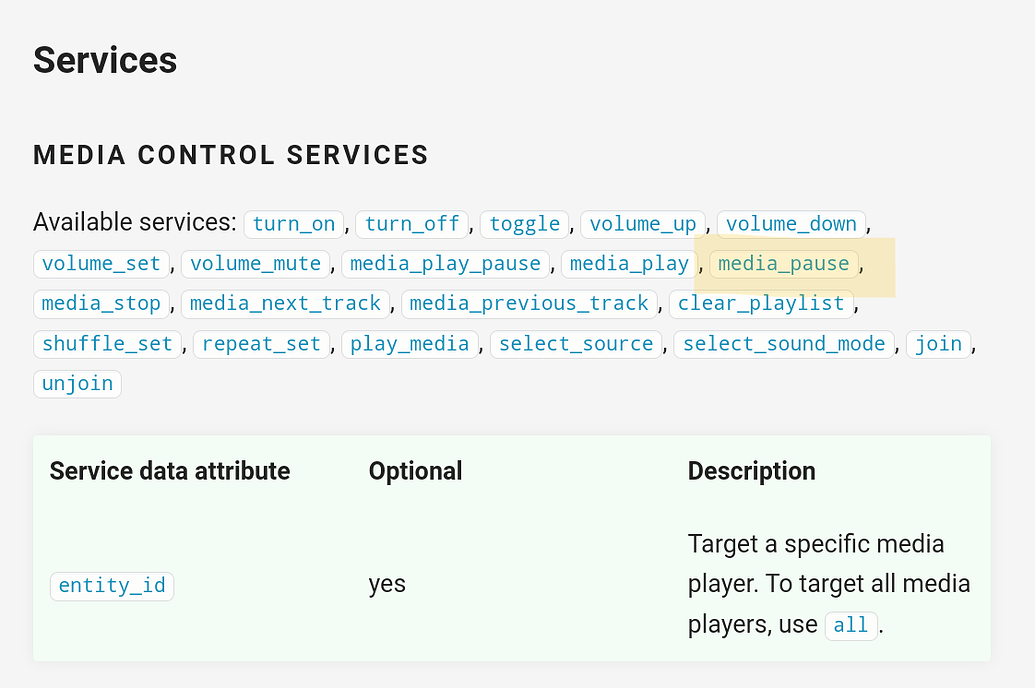The width and height of the screenshot is (1035, 688).
Task: Select the toggle service reference
Action: [524, 224]
